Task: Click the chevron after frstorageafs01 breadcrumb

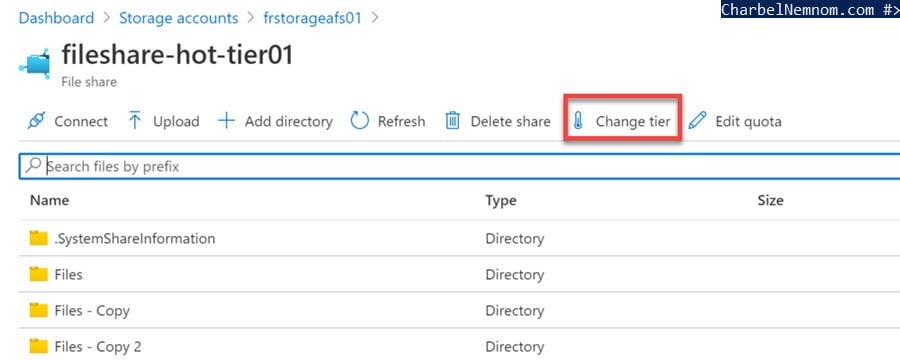Action: coord(375,18)
